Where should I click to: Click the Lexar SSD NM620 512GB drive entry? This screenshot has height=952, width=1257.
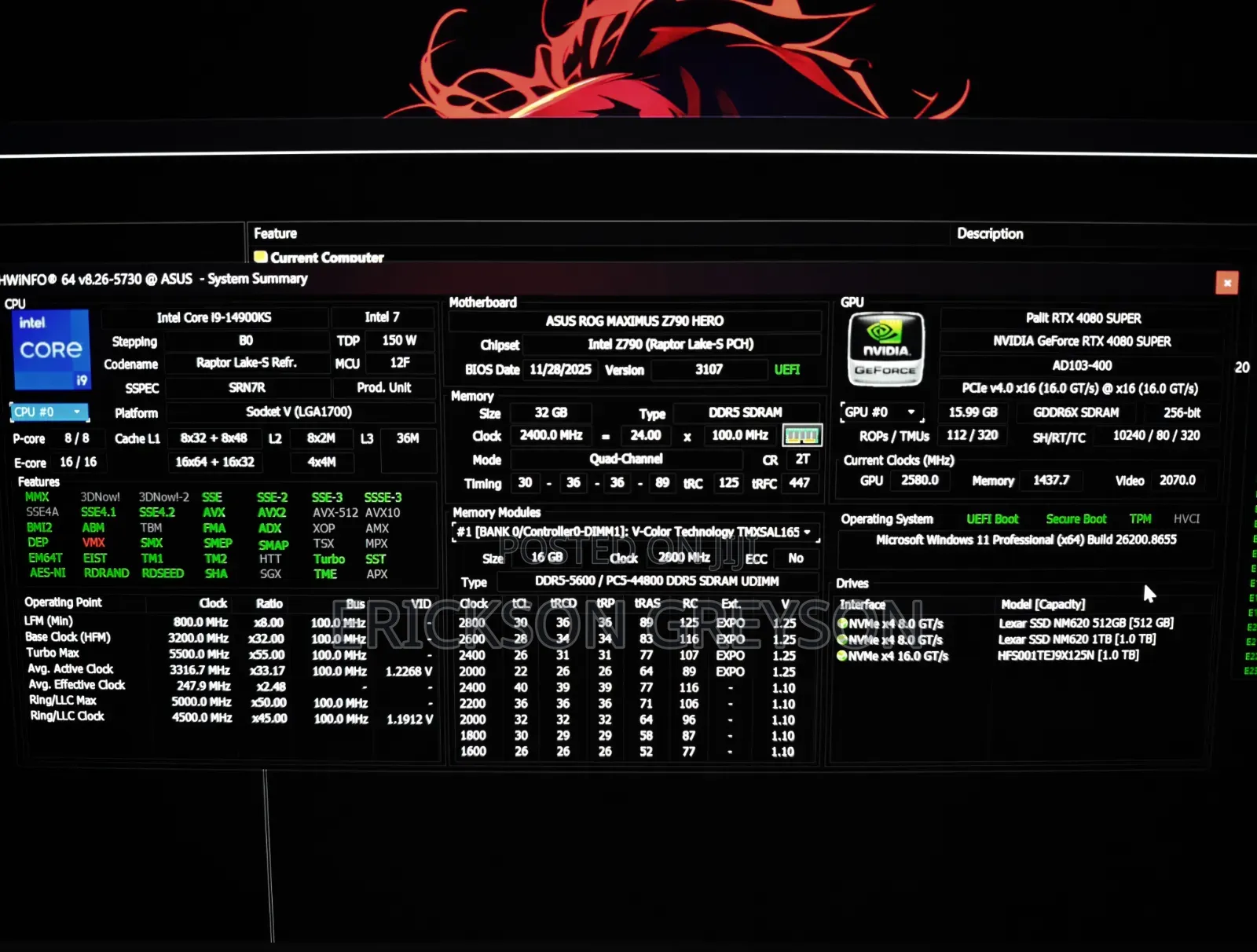(1086, 623)
